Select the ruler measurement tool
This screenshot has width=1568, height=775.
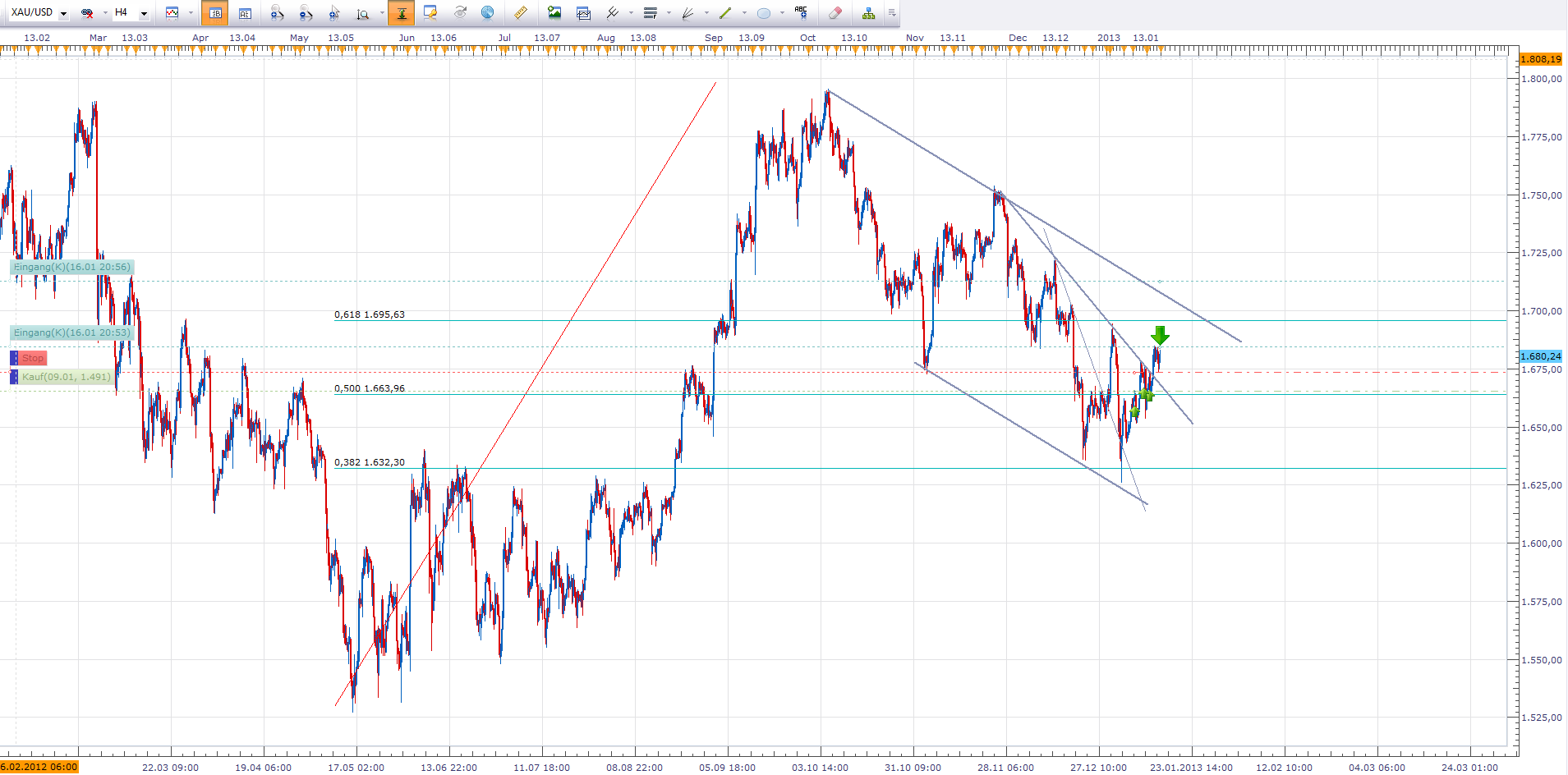(521, 13)
